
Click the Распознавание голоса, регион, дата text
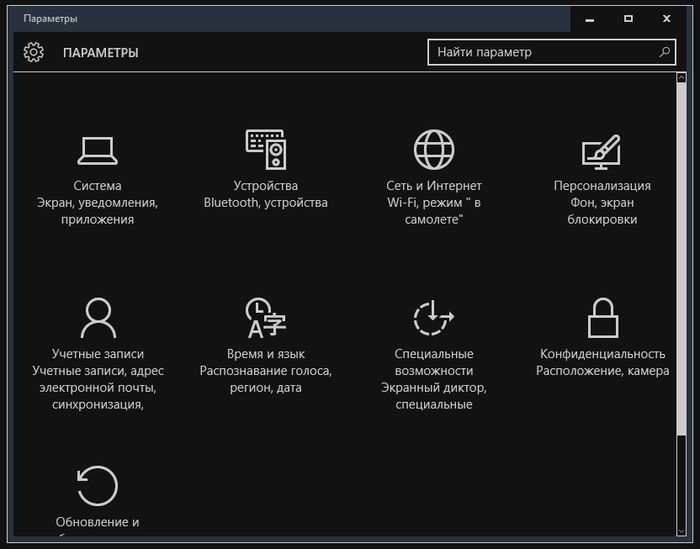266,379
